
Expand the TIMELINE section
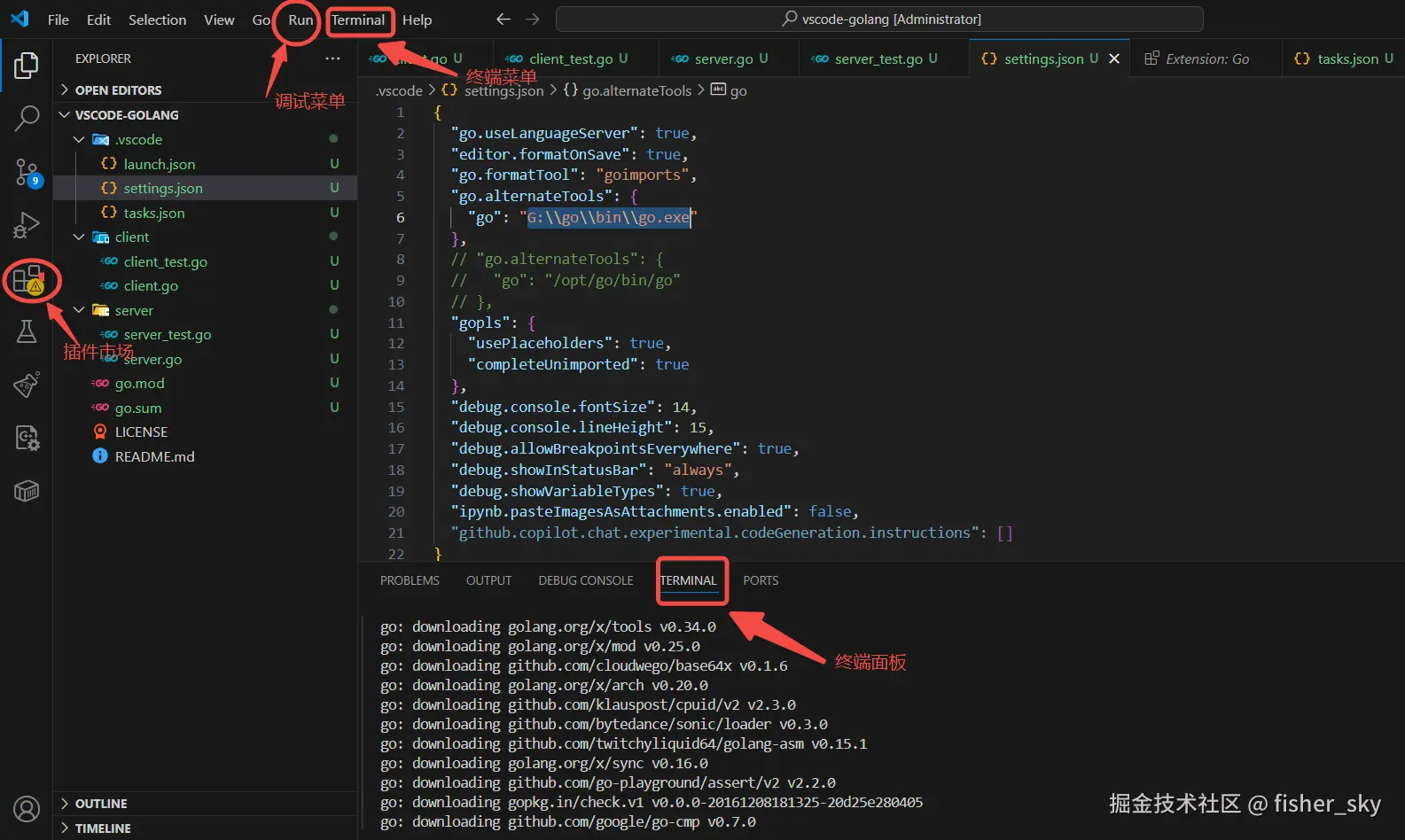click(205, 828)
